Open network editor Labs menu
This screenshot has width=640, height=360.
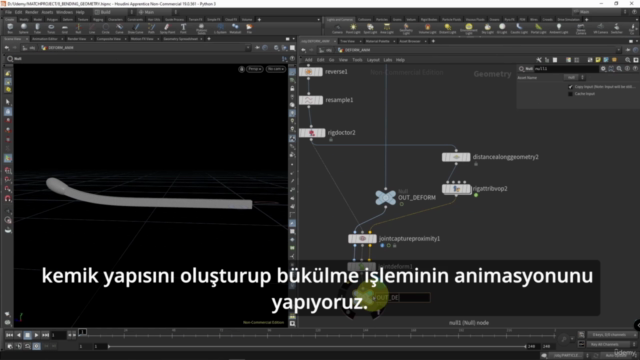388,60
